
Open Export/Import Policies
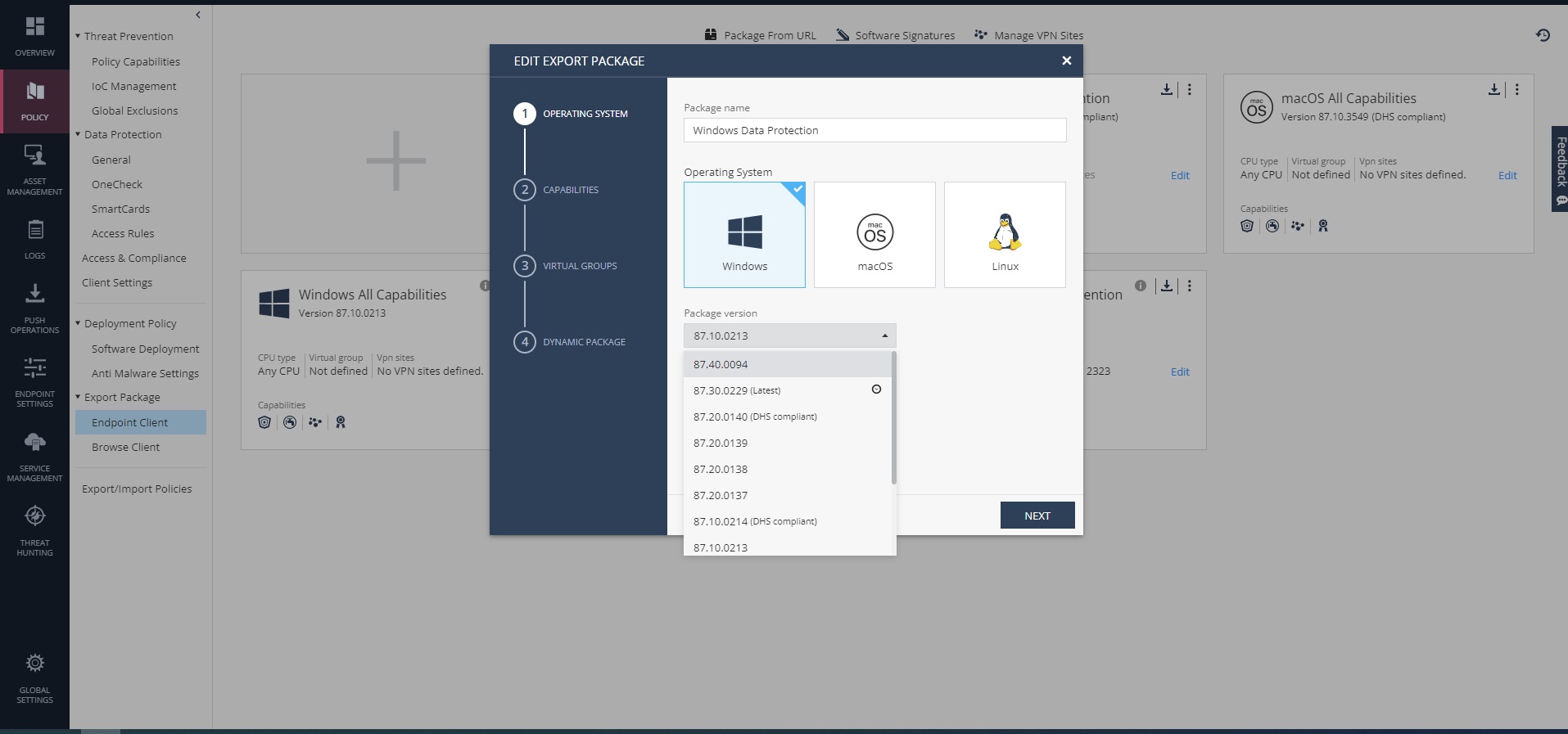137,489
